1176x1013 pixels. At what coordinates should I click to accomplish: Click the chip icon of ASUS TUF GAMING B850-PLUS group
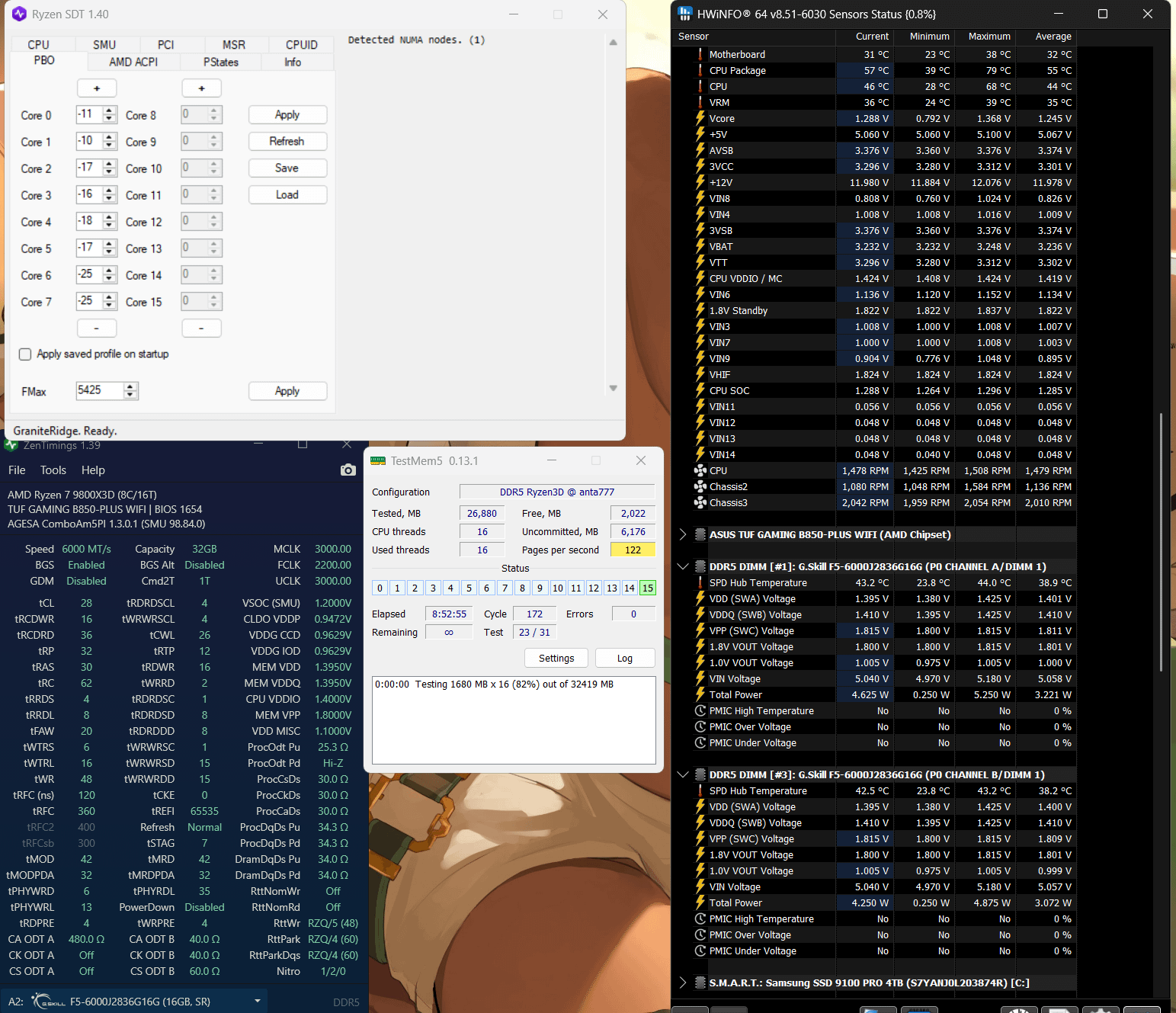pyautogui.click(x=700, y=534)
